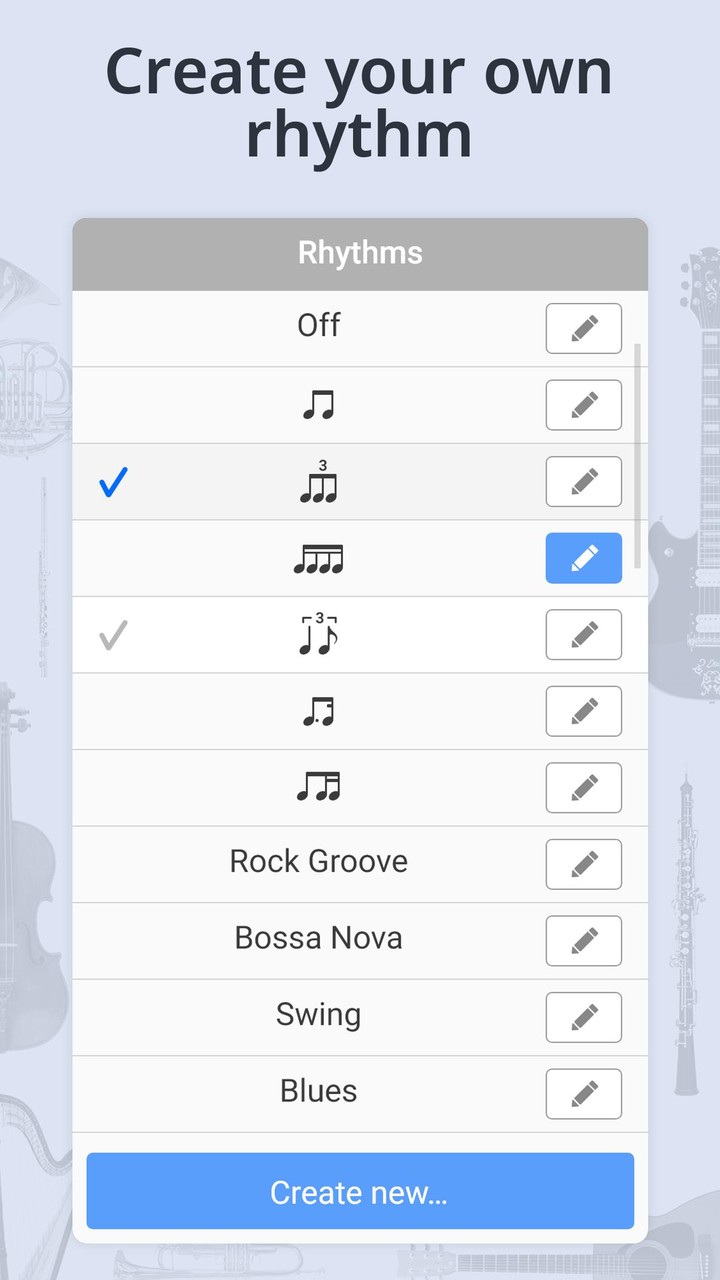720x1280 pixels.
Task: Edit the eighth and two sixteenths rhythm
Action: coord(584,788)
